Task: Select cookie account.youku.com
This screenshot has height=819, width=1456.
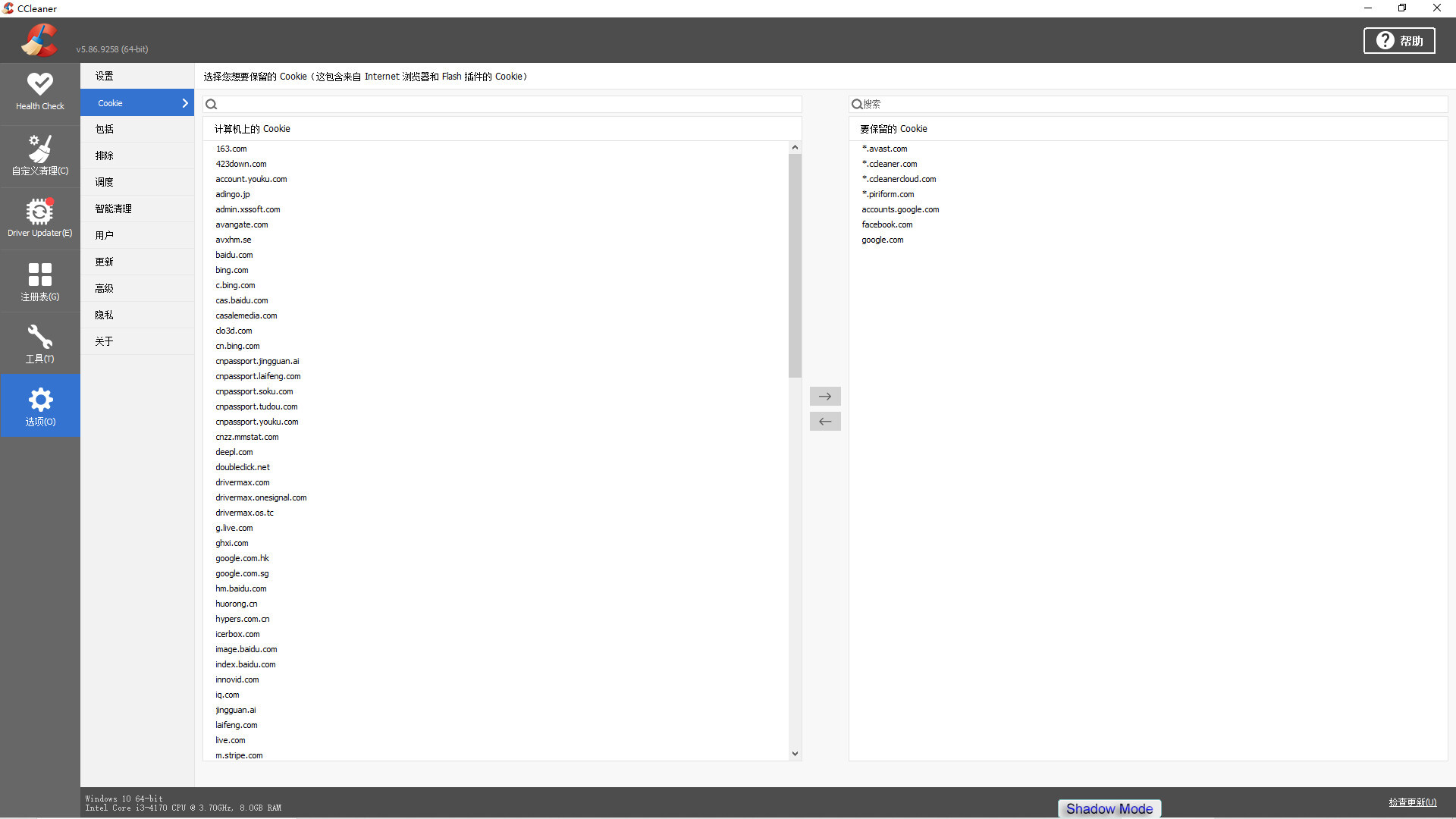Action: (x=251, y=179)
